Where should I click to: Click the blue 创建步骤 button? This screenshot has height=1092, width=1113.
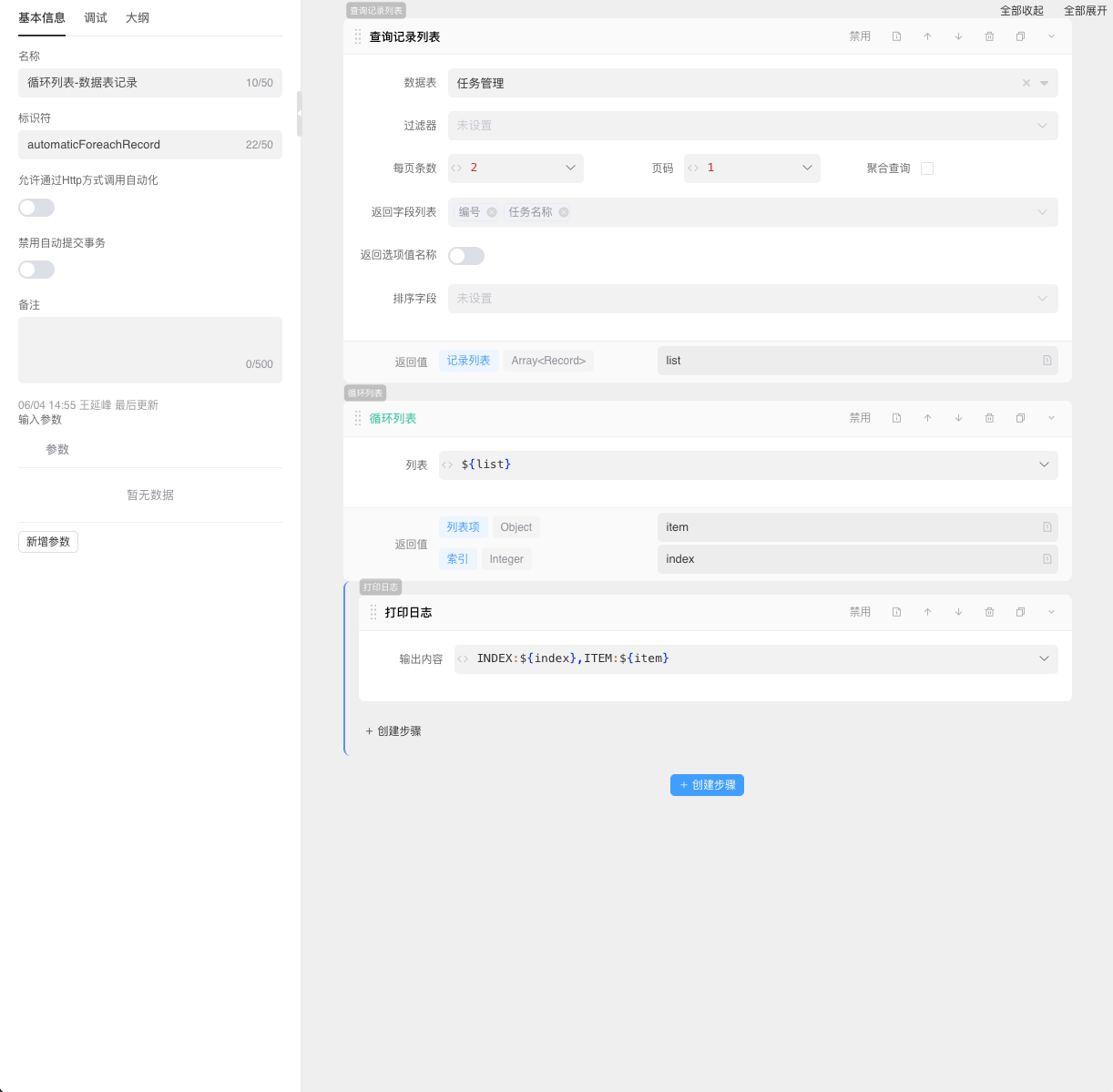[x=707, y=785]
